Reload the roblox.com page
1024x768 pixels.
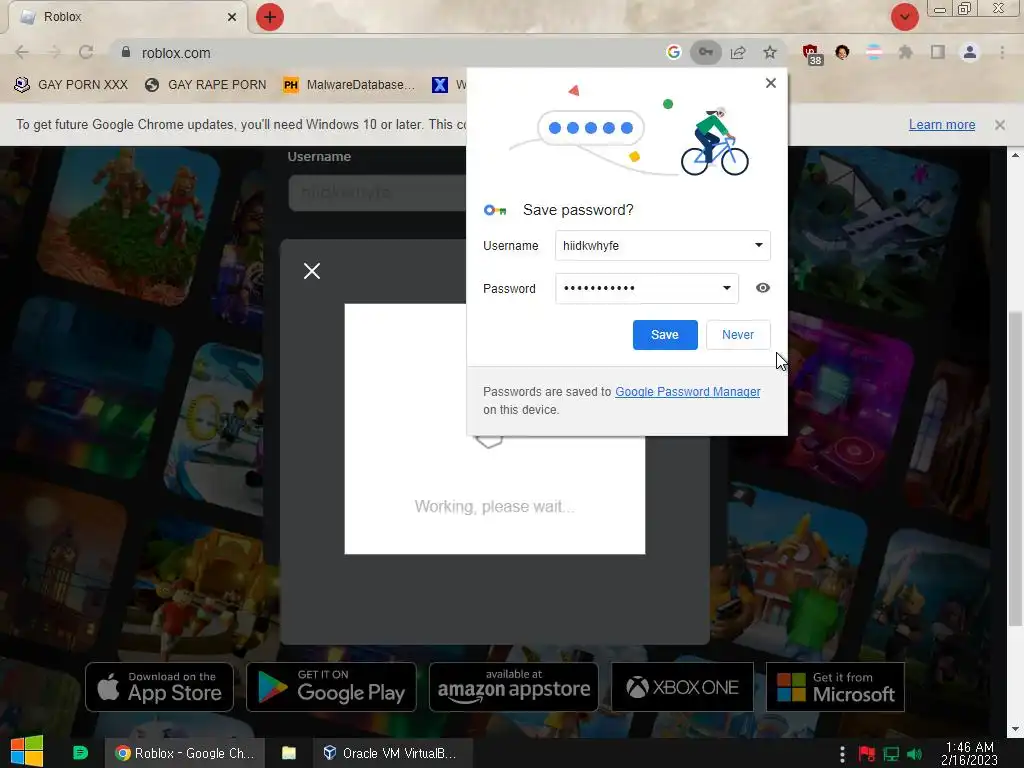[x=86, y=52]
